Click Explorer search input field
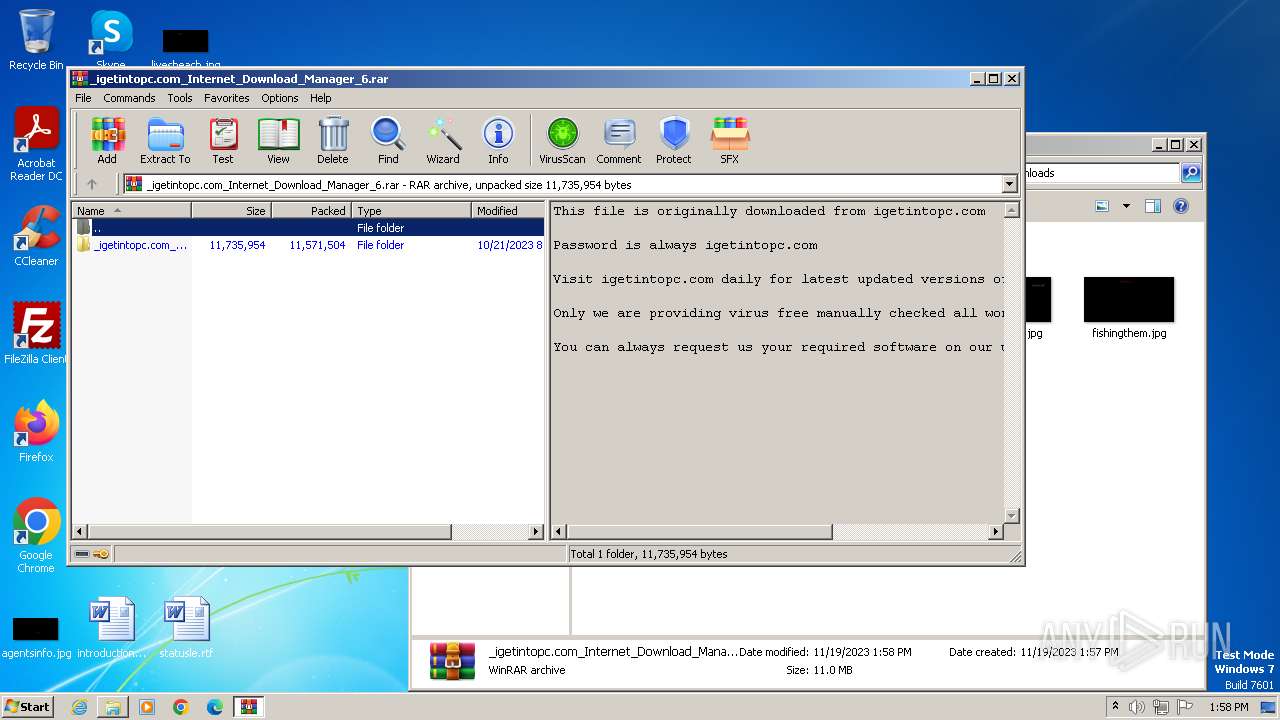Viewport: 1280px width, 720px height. 1102,173
